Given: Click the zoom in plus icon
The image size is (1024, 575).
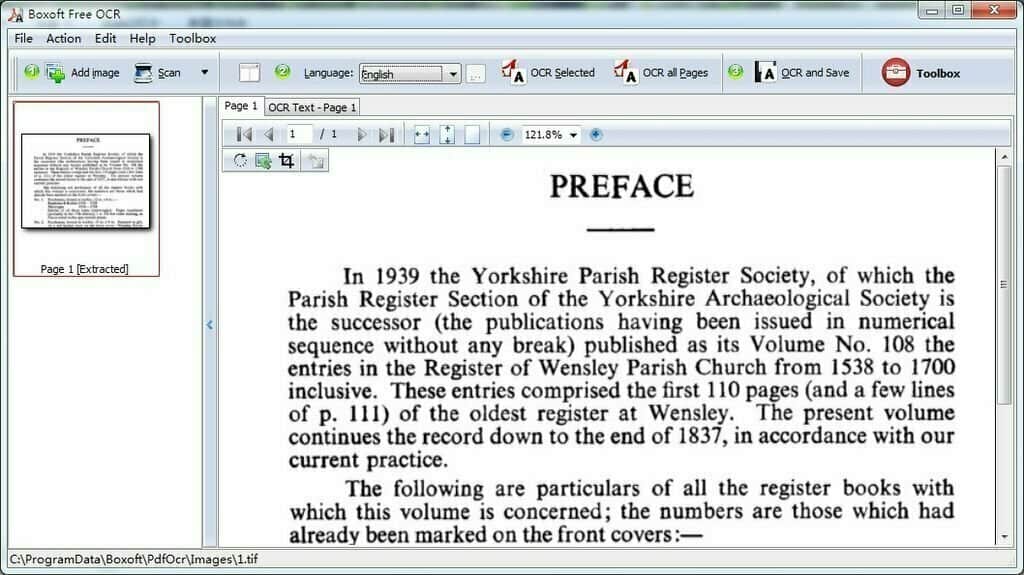Looking at the screenshot, I should click(x=596, y=135).
